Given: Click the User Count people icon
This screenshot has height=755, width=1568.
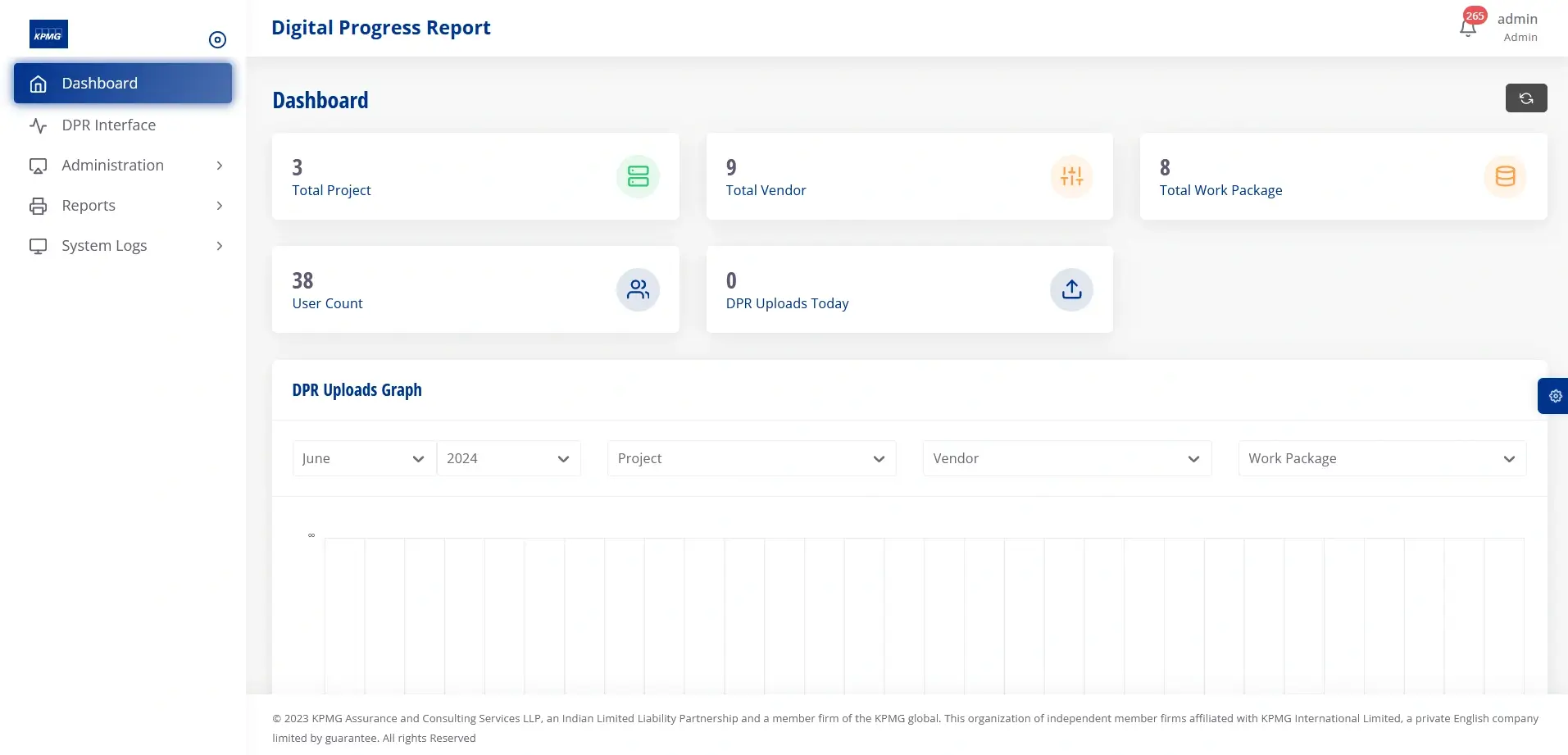Looking at the screenshot, I should tap(638, 289).
